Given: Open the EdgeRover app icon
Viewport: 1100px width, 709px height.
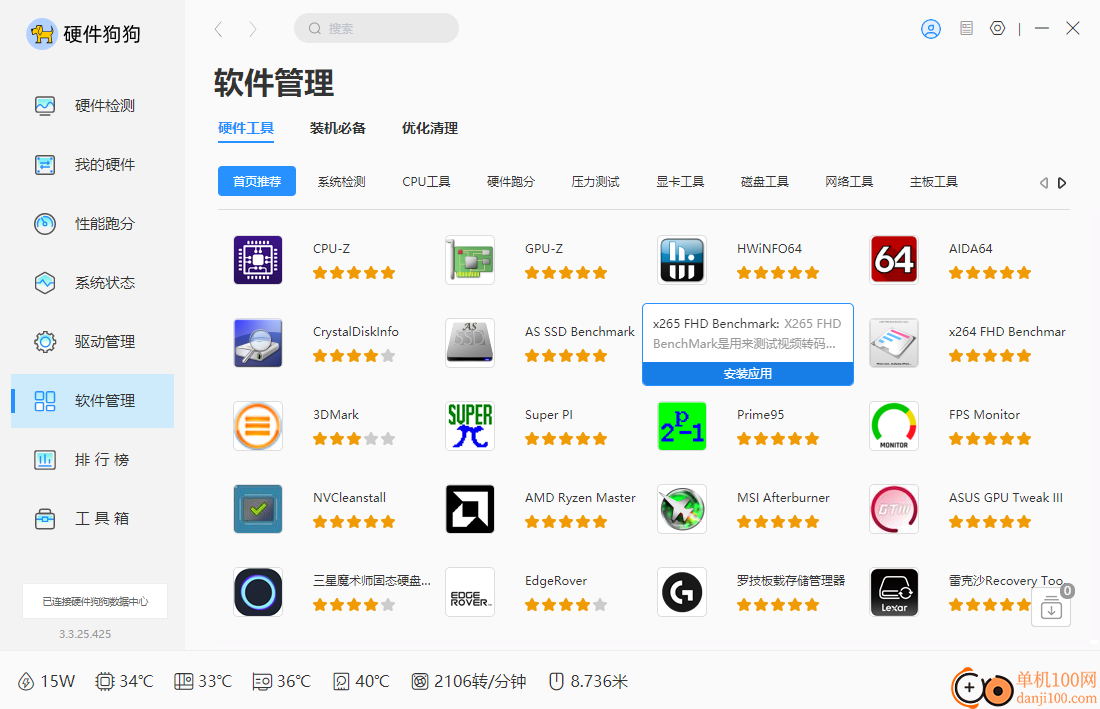Looking at the screenshot, I should click(470, 592).
